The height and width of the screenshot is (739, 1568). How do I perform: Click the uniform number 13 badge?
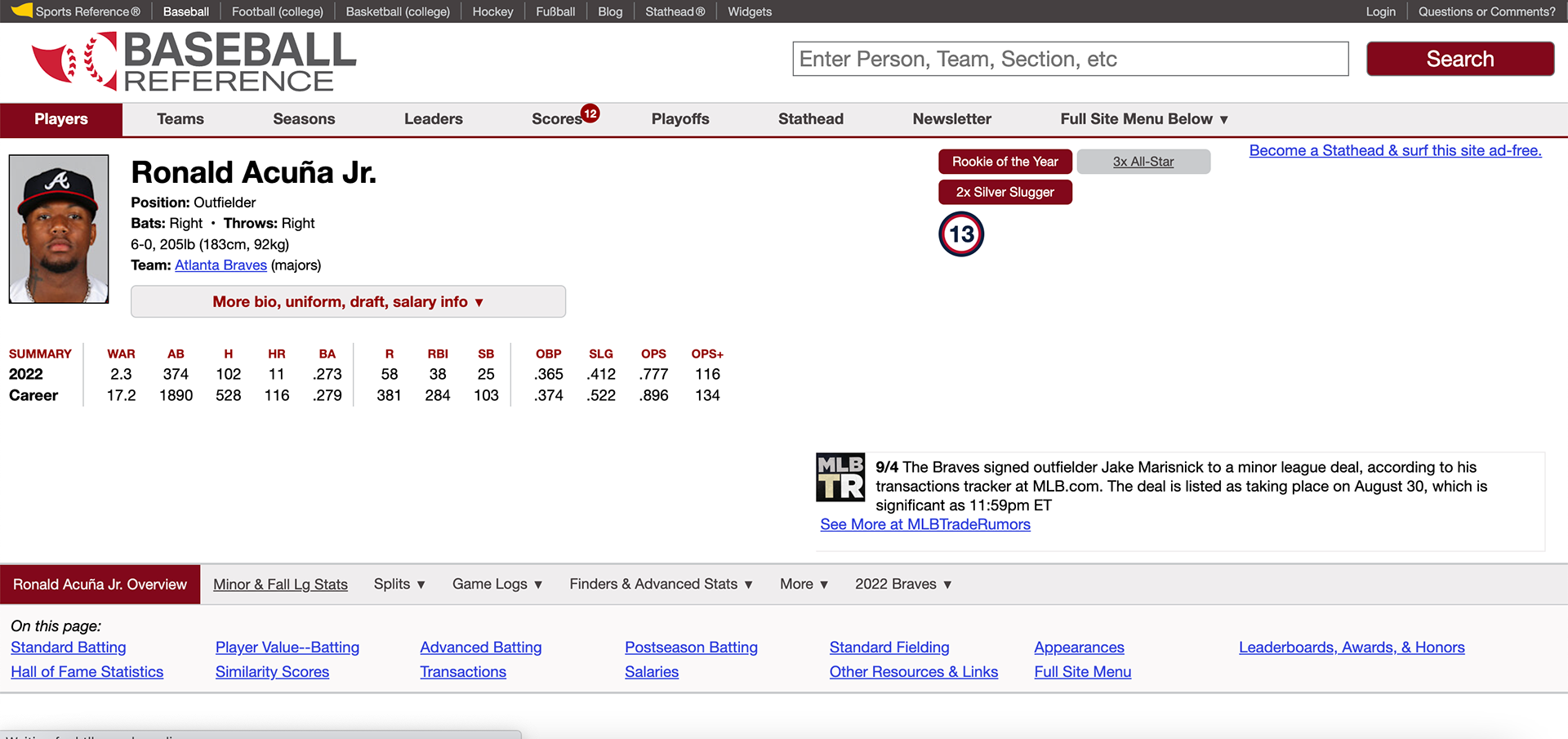point(961,234)
